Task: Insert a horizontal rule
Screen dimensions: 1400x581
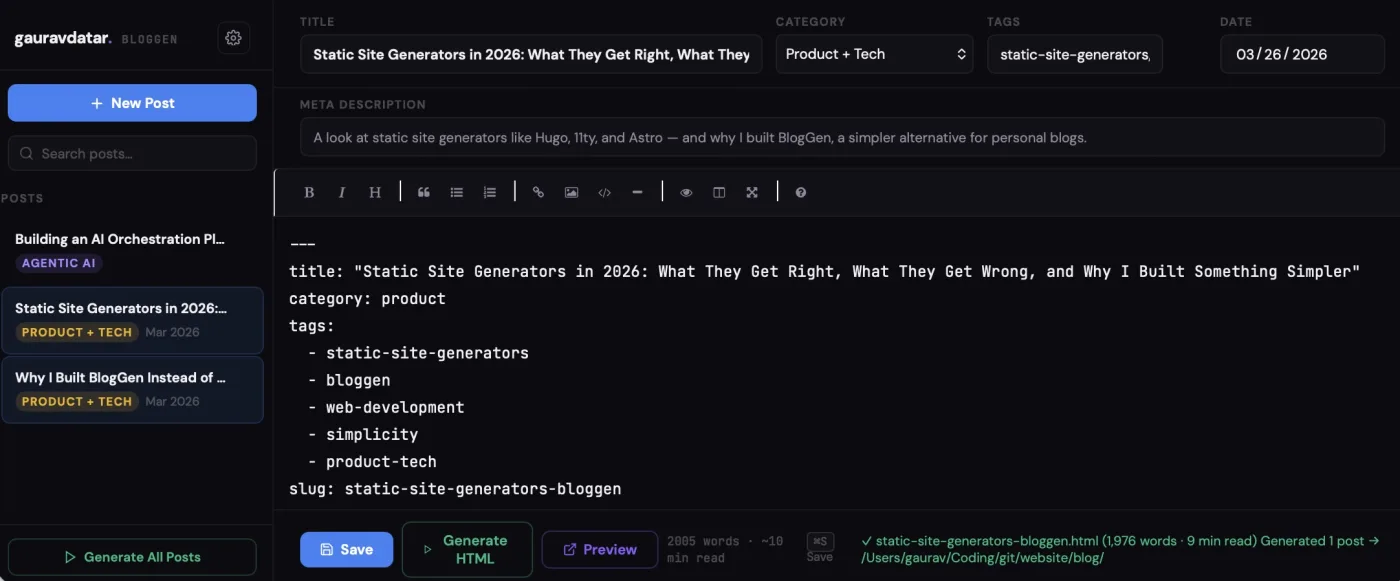Action: click(x=637, y=191)
